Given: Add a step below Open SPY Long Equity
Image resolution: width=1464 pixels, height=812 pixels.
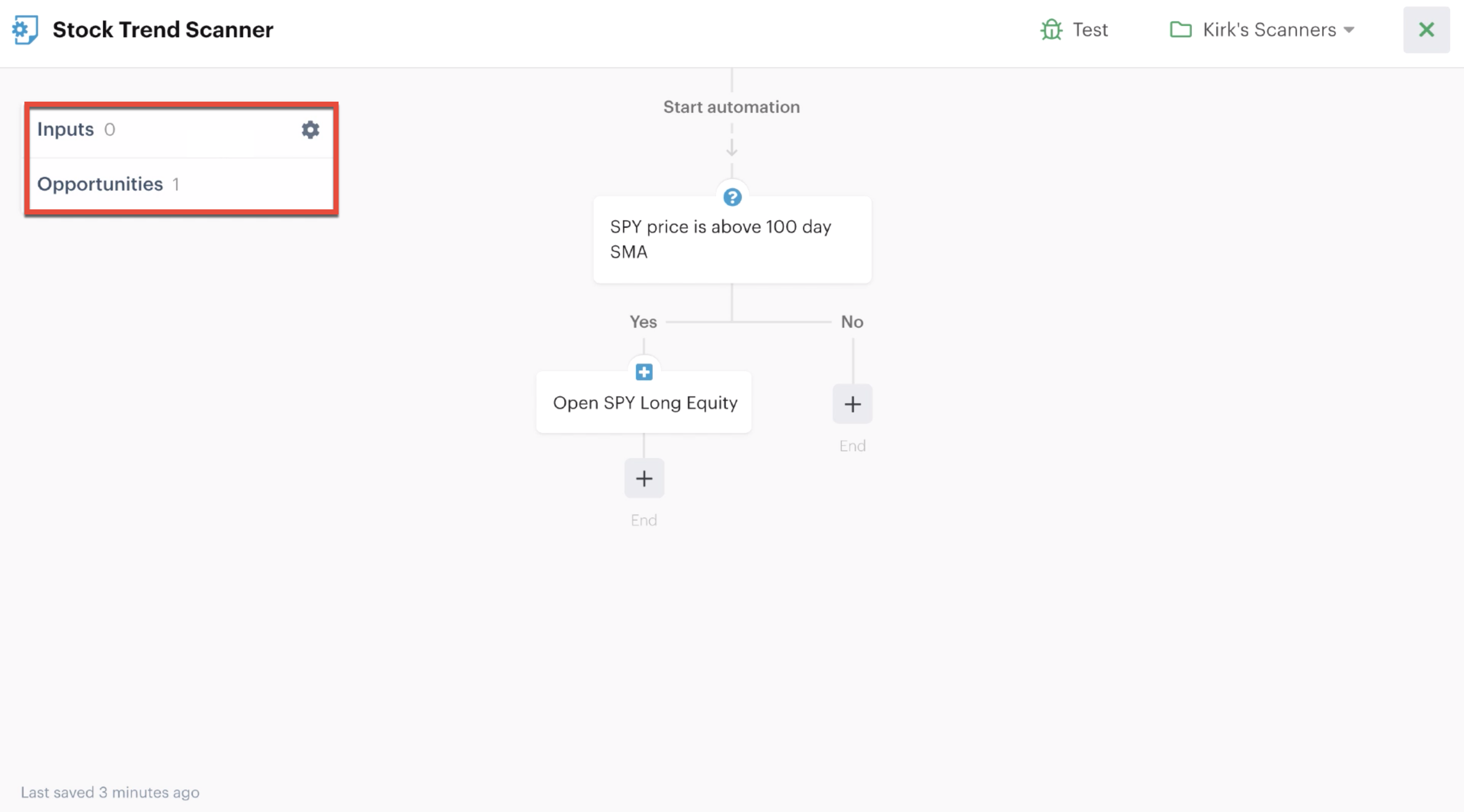Looking at the screenshot, I should pyautogui.click(x=644, y=479).
